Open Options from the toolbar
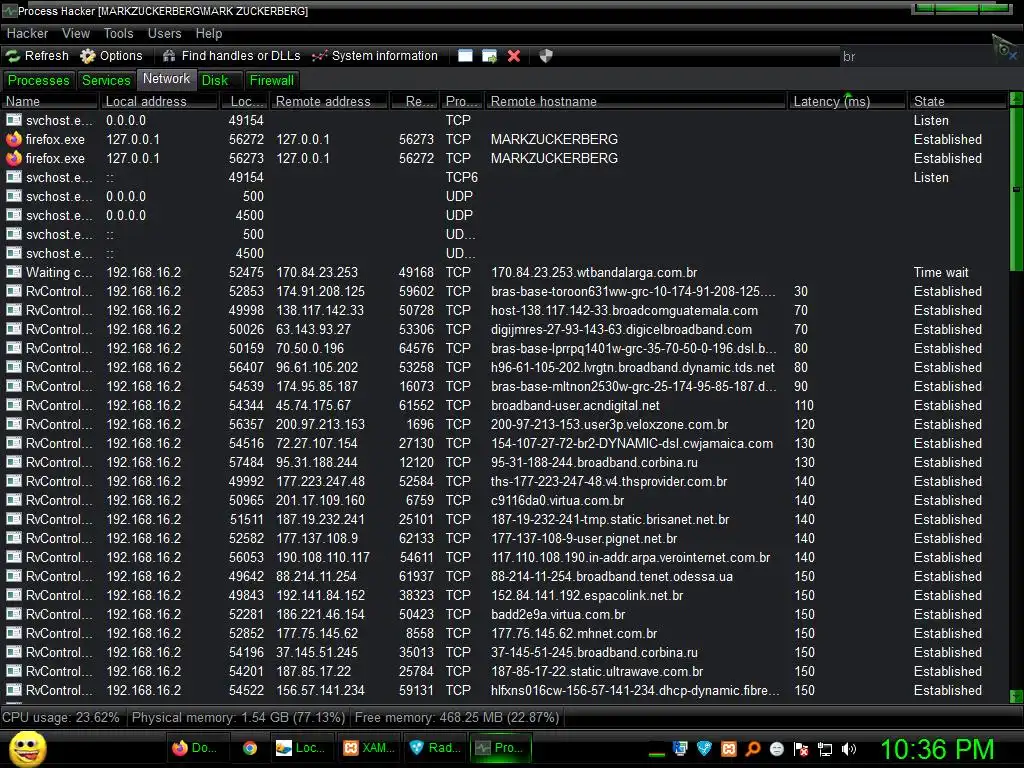Viewport: 1024px width, 768px height. pyautogui.click(x=111, y=56)
